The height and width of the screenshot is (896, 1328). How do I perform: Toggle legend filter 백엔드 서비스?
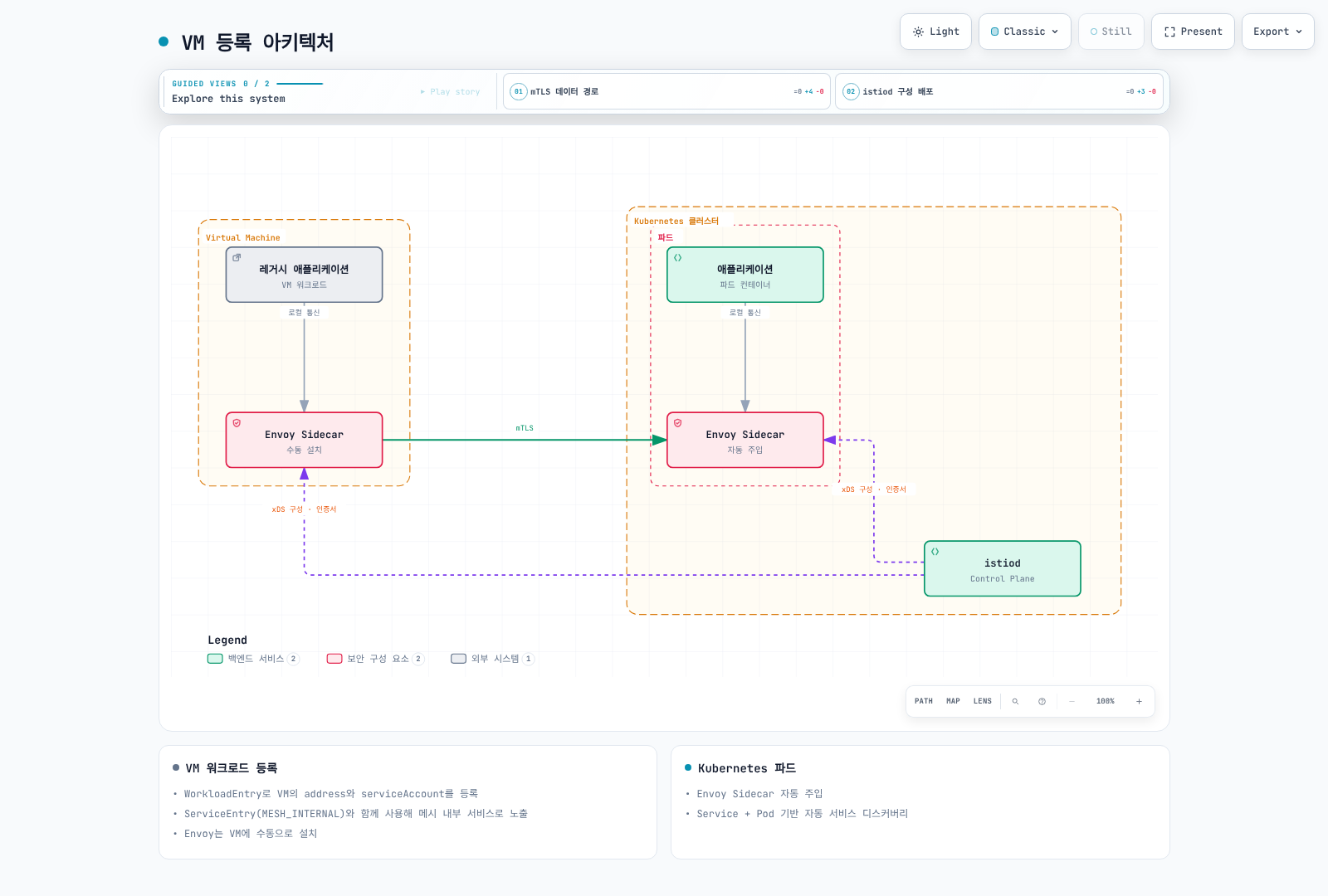tap(253, 659)
